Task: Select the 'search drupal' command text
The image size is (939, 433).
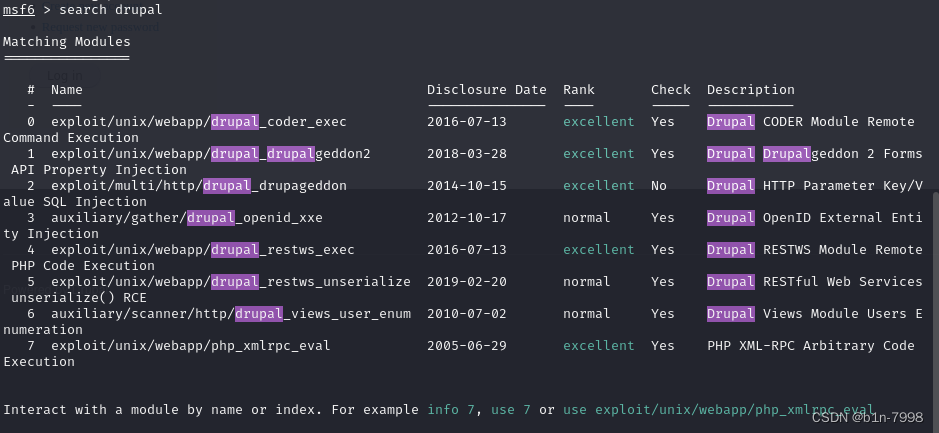Action: pos(110,10)
